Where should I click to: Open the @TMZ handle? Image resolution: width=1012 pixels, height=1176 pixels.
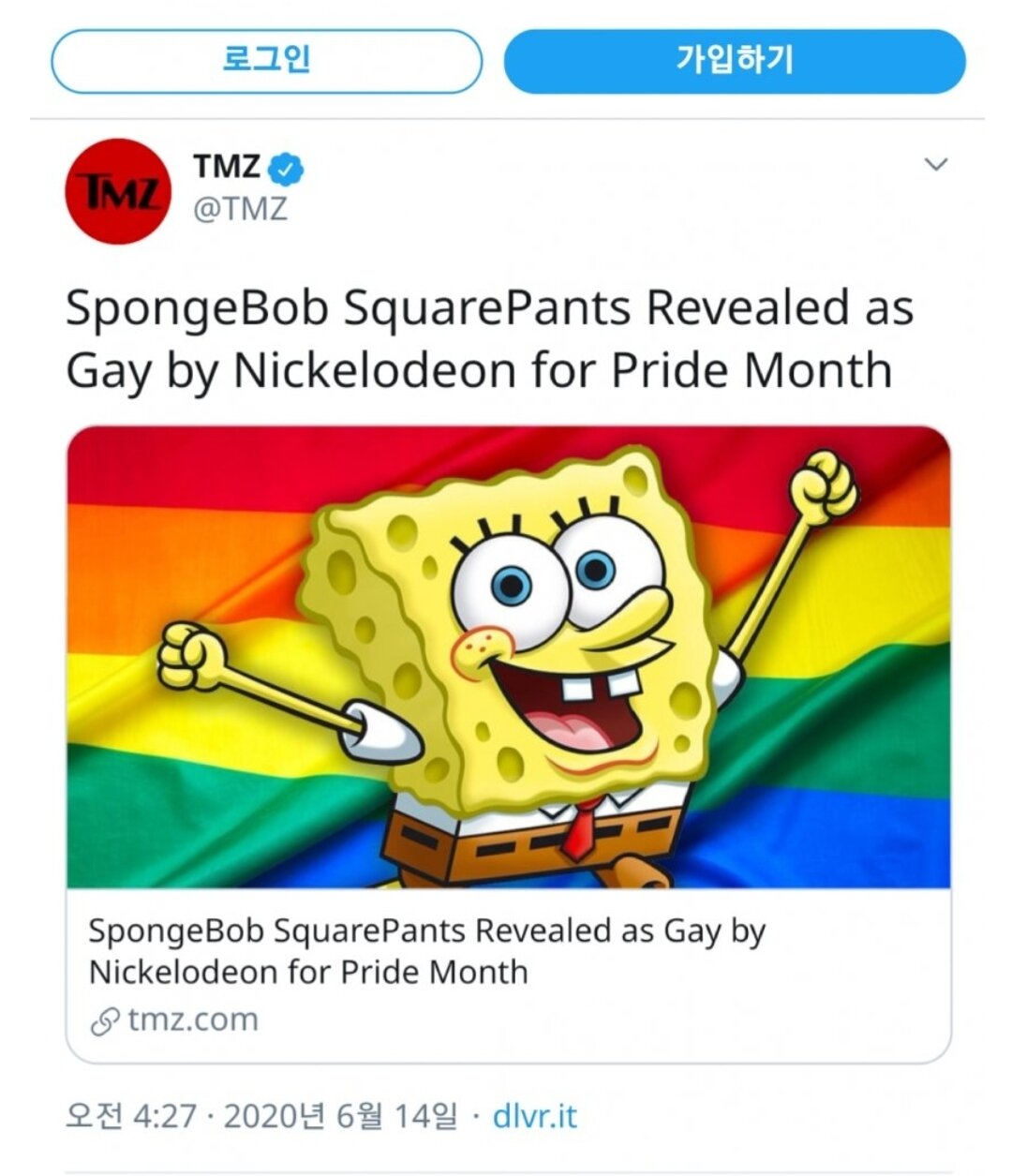240,208
